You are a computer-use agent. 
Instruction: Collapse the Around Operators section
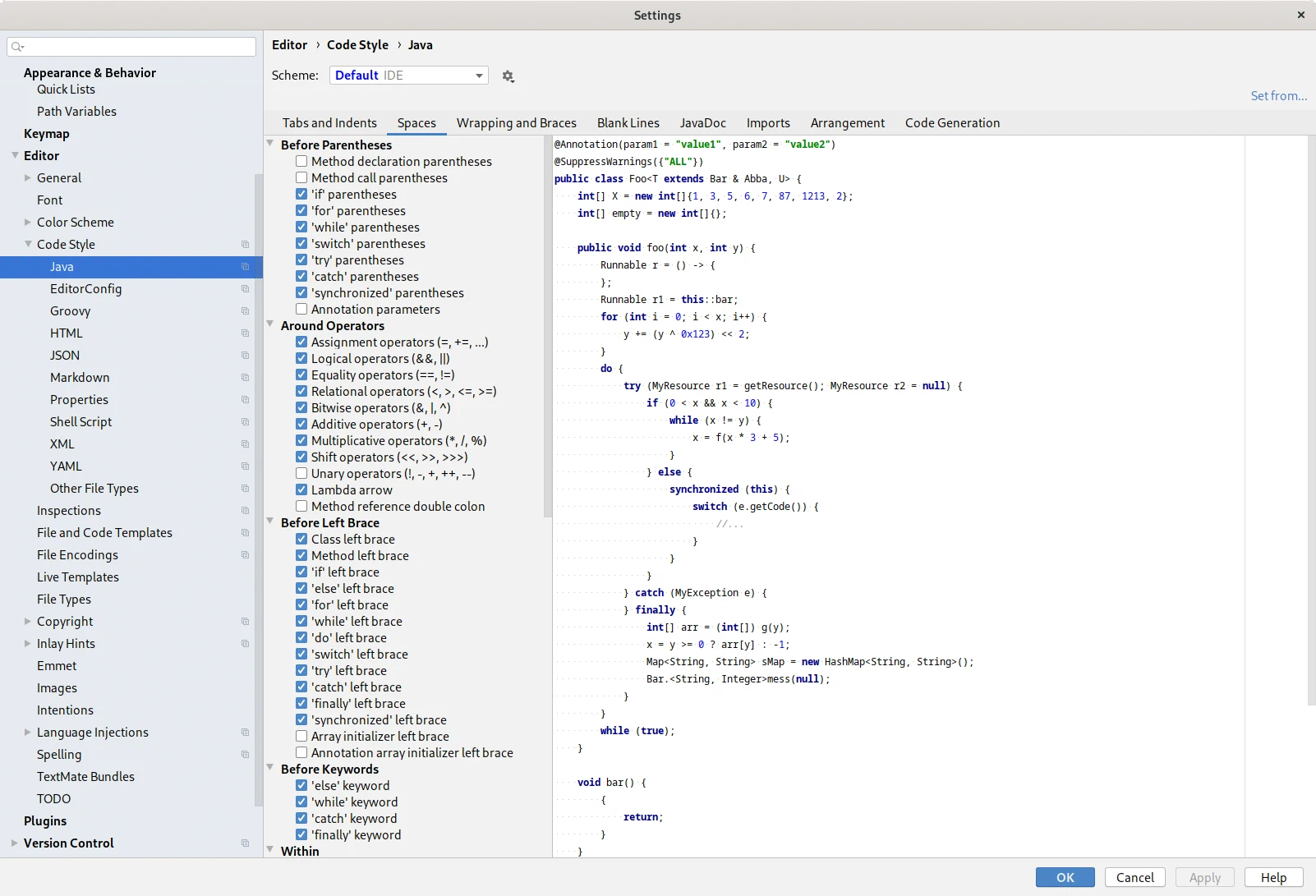(x=270, y=325)
